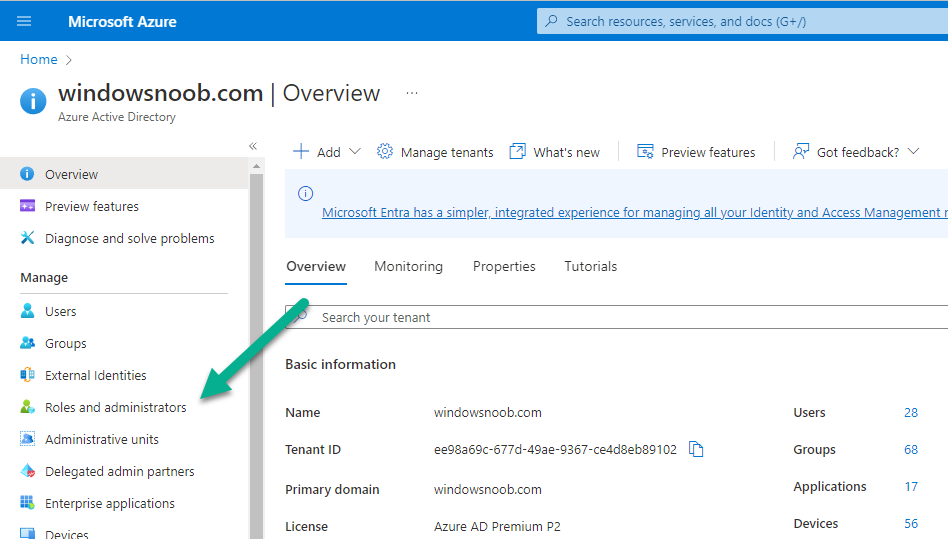Copy the Tenant ID with the copy icon
Viewport: 948px width, 539px height.
pos(696,449)
